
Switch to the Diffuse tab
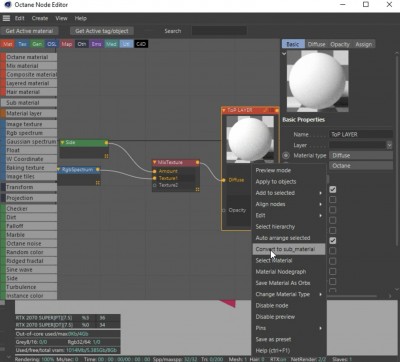tap(316, 44)
